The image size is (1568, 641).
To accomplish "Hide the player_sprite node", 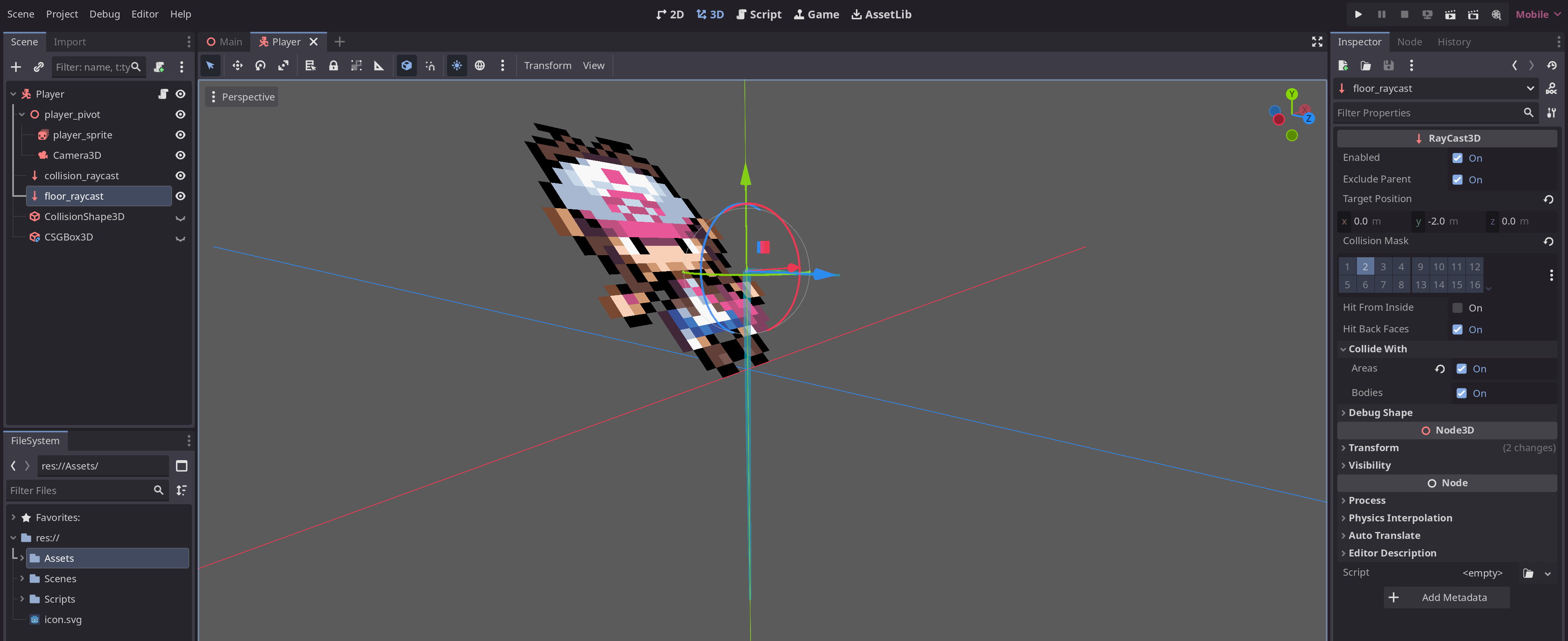I will tap(180, 135).
